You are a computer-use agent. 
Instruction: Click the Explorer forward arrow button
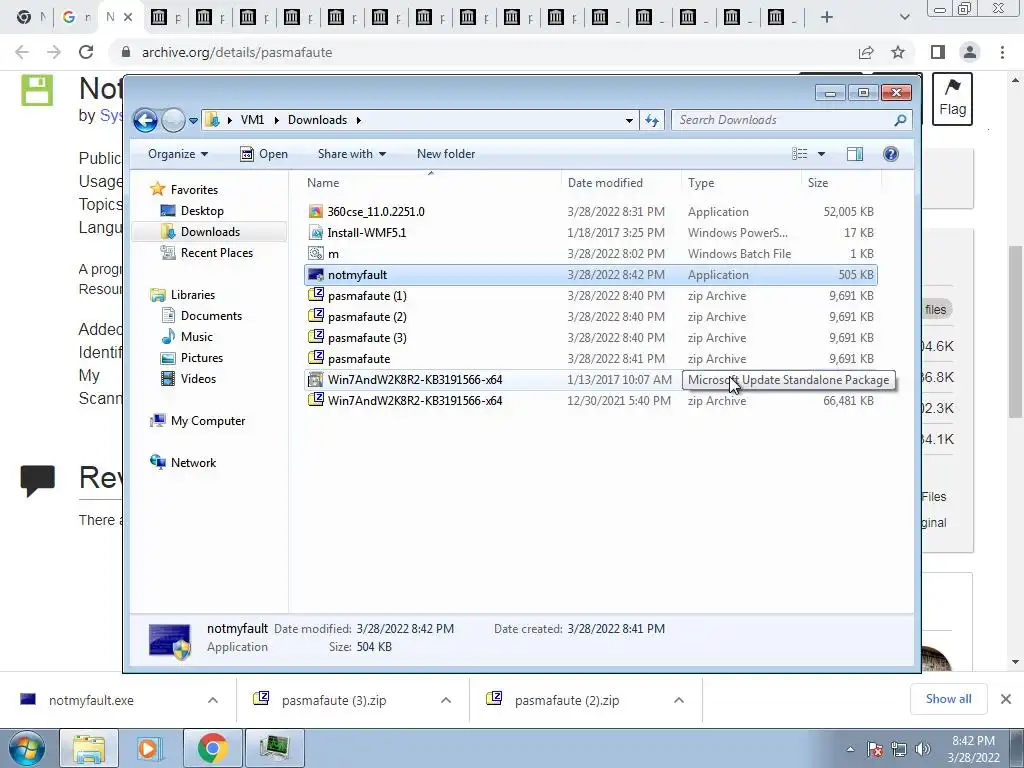pos(173,120)
